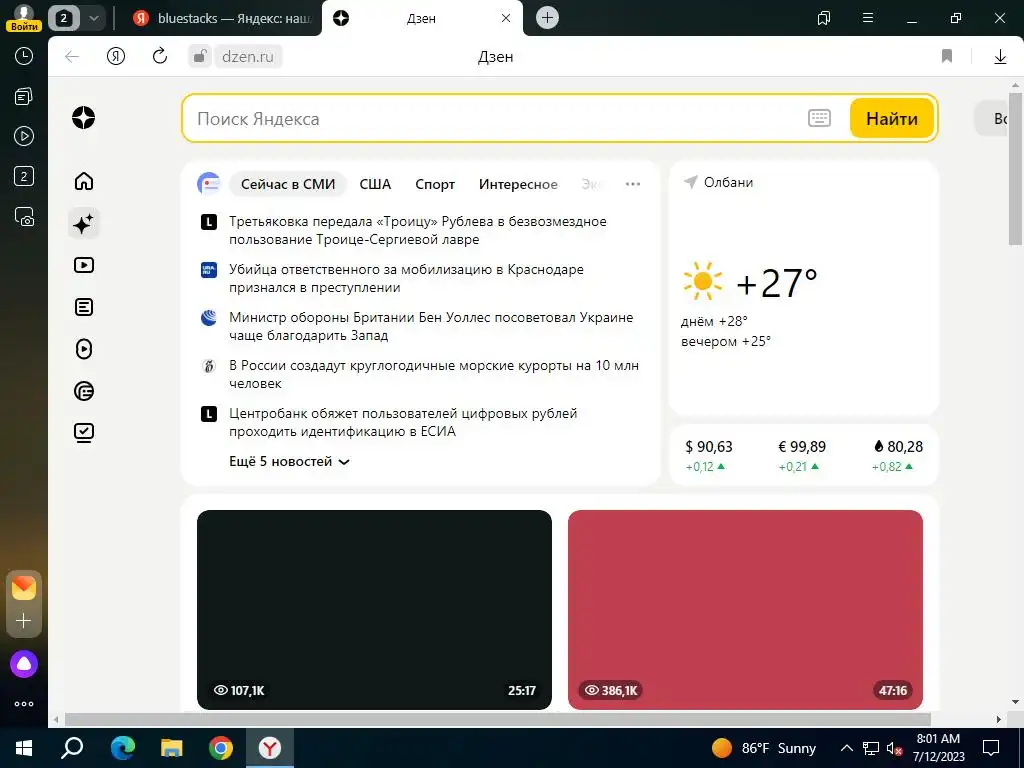This screenshot has width=1024, height=768.
Task: Open video player icon in browser sidebar
Action: [24, 136]
